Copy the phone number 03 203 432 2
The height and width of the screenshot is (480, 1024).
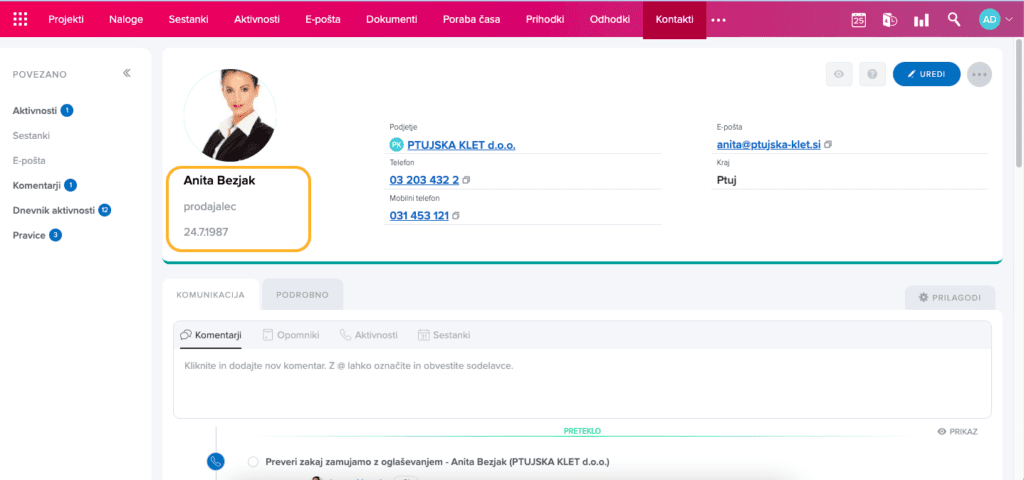(467, 180)
